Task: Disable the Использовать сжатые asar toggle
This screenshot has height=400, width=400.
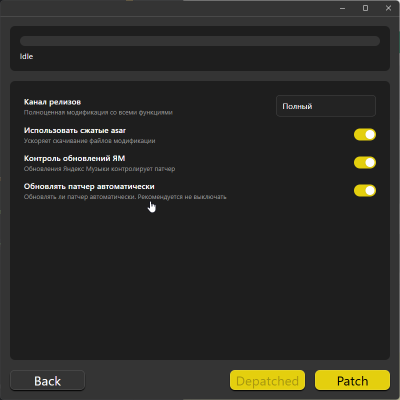Action: (x=365, y=134)
